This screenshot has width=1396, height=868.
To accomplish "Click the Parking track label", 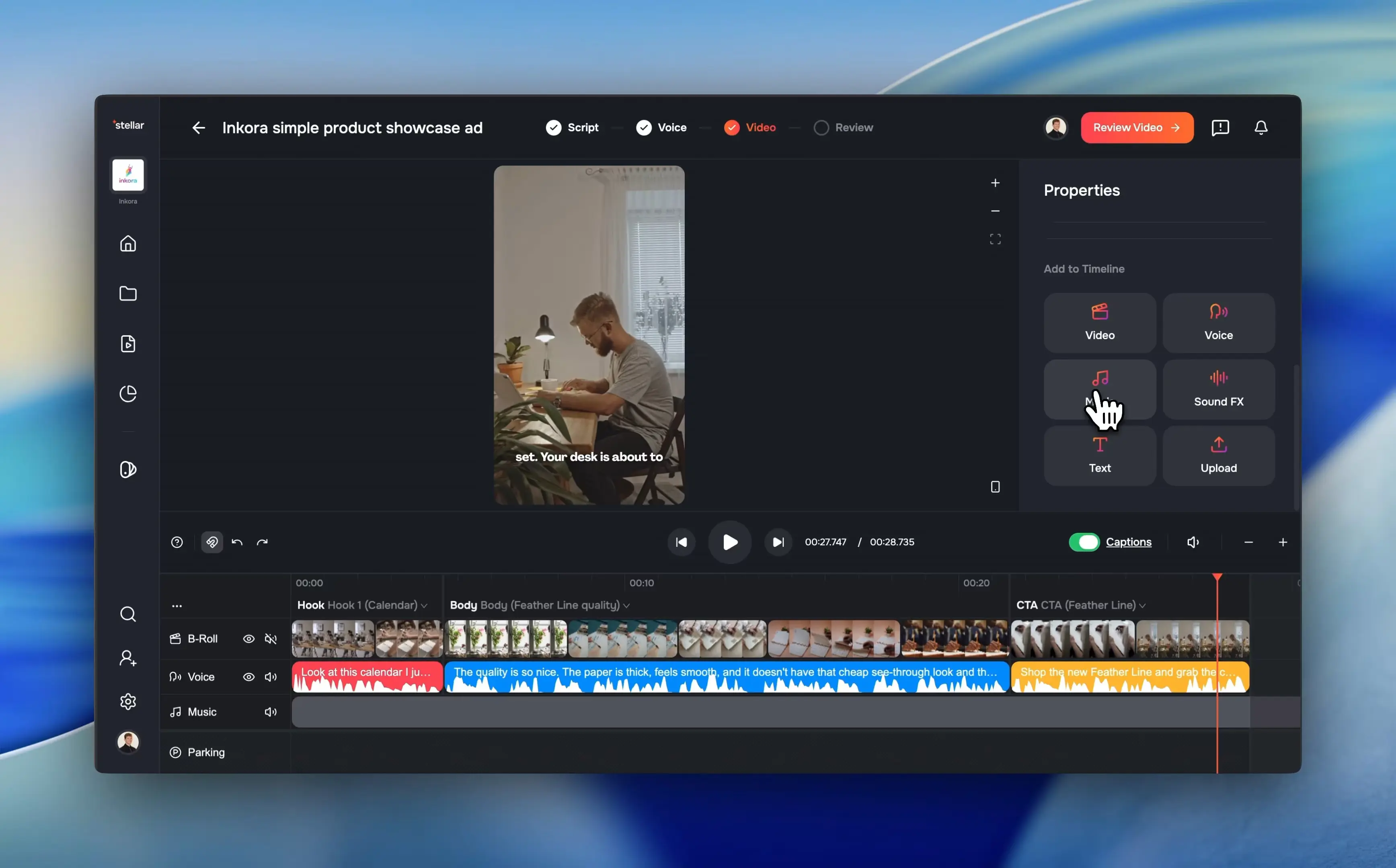I will pos(205,752).
